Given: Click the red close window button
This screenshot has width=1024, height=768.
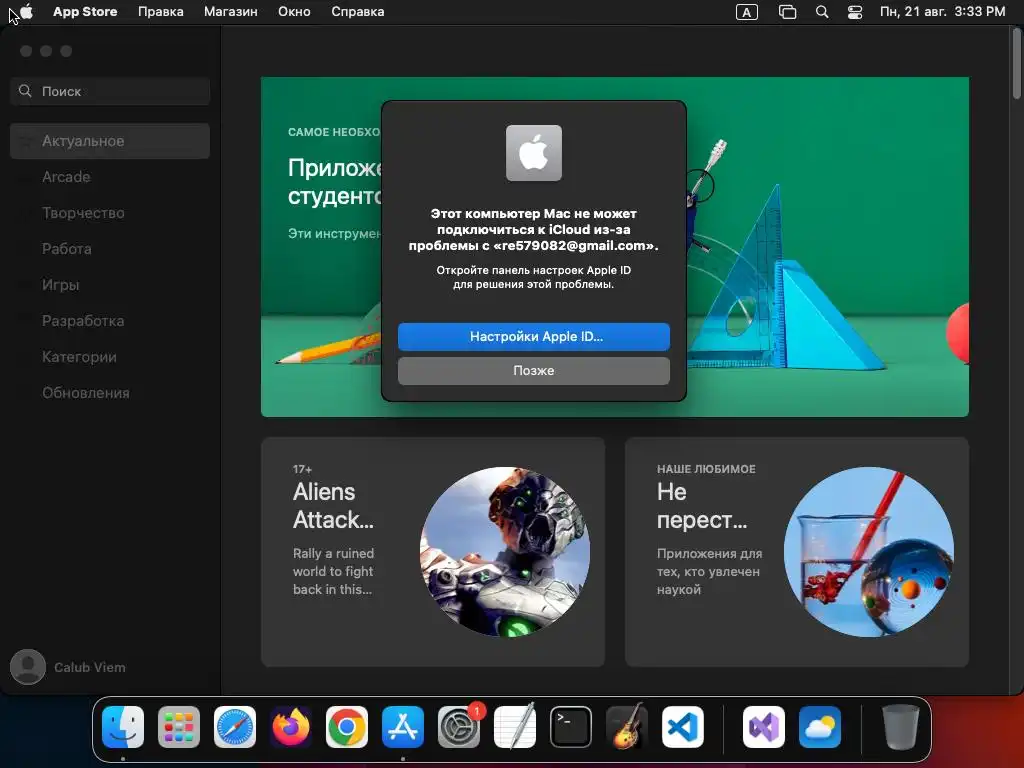Looking at the screenshot, I should coord(26,51).
